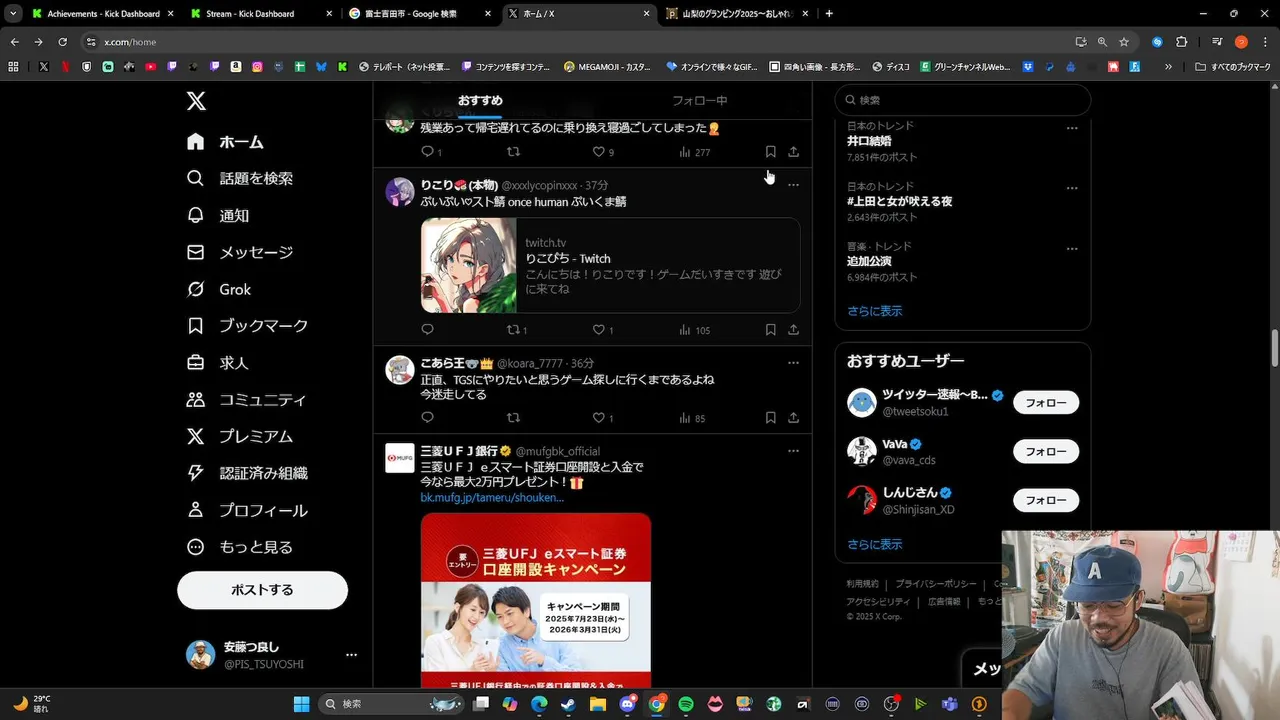This screenshot has height=720, width=1280.
Task: Open コミュニティ (Communities) in the sidebar
Action: pyautogui.click(x=247, y=400)
